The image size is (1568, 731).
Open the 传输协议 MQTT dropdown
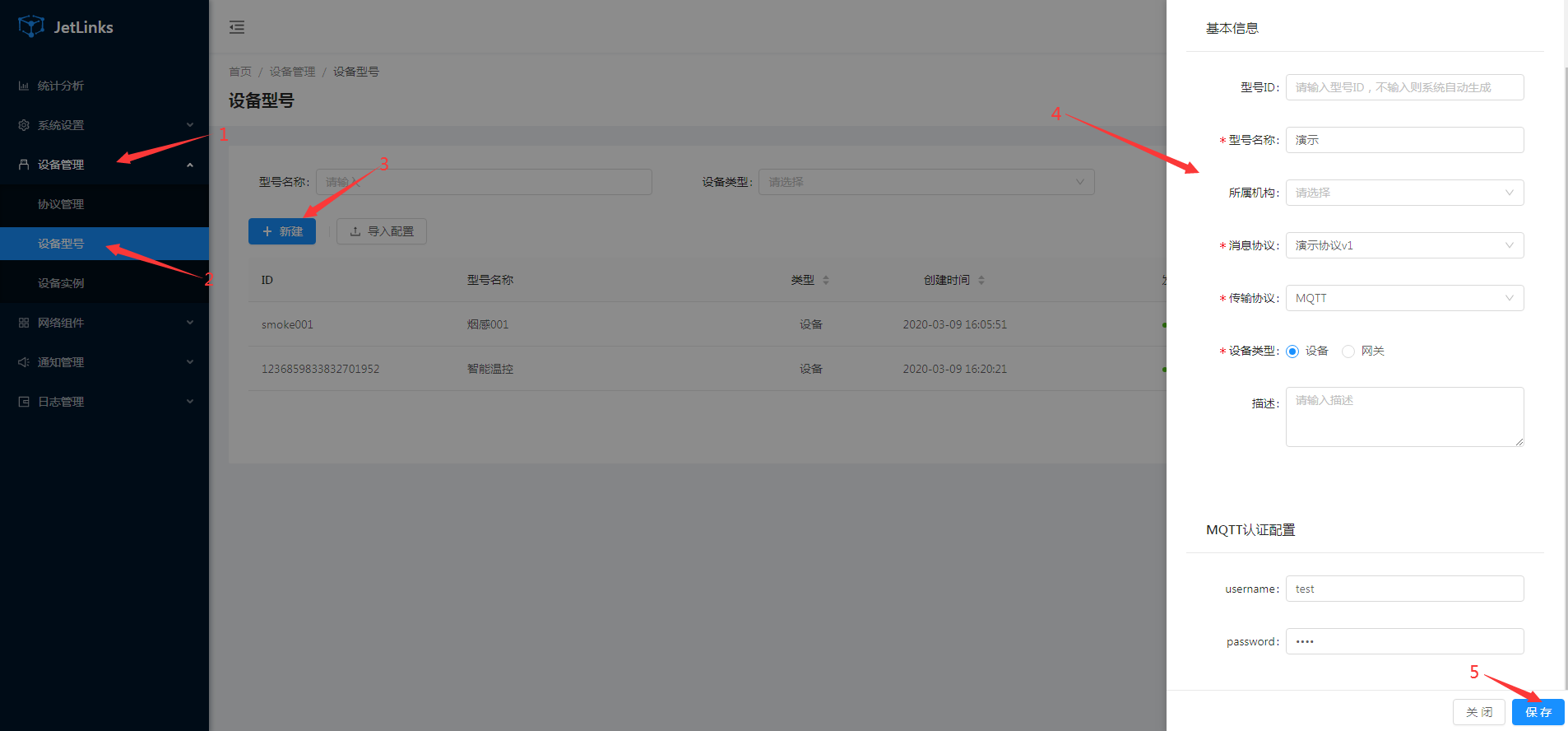(x=1404, y=298)
